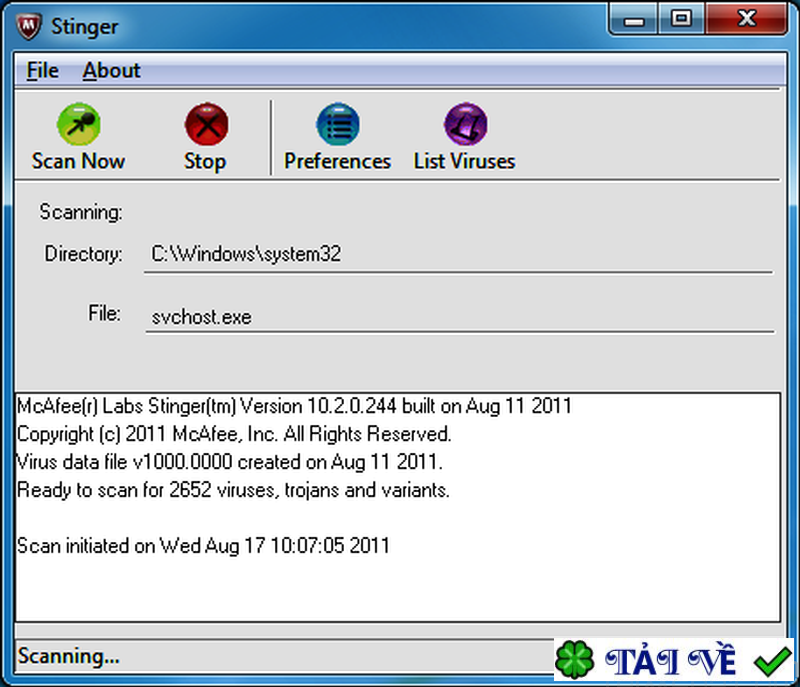Viewport: 800px width, 687px height.
Task: Click the Scan Now button label
Action: pos(78,160)
